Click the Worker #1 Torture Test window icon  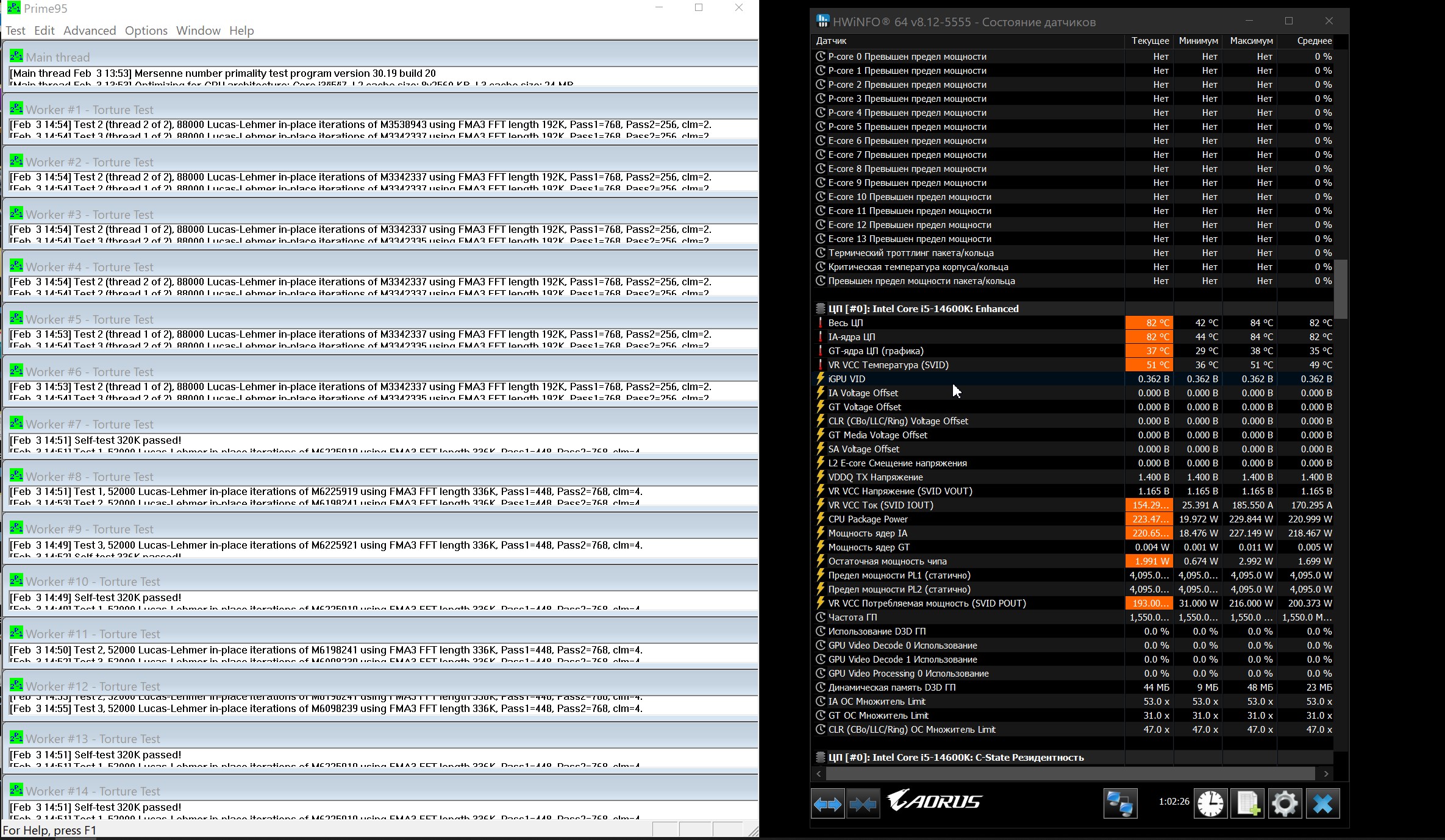(16, 109)
